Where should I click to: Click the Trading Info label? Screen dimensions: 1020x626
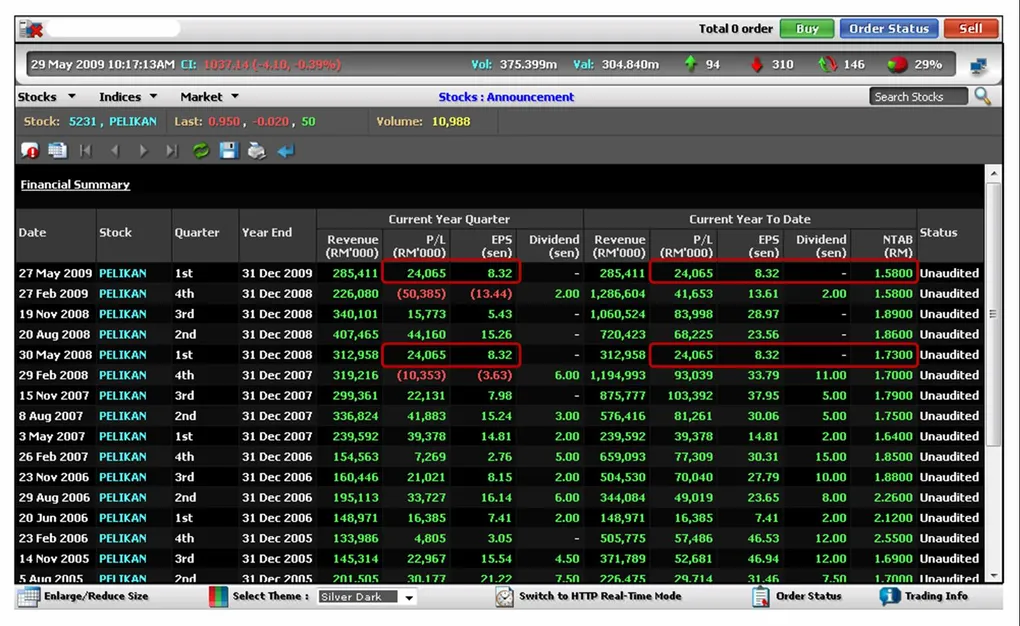pos(935,596)
